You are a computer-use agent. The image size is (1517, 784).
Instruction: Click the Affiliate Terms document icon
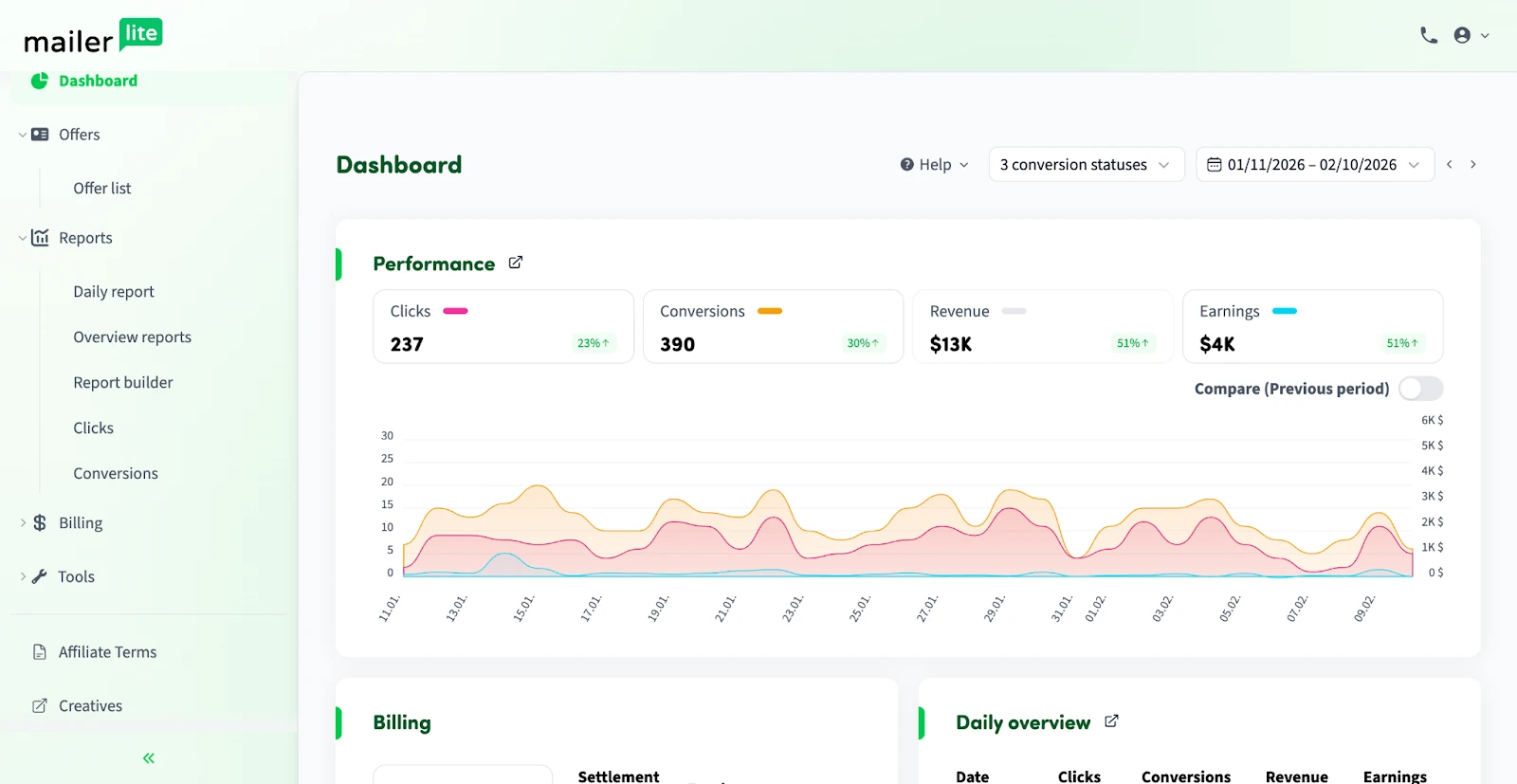pos(40,652)
